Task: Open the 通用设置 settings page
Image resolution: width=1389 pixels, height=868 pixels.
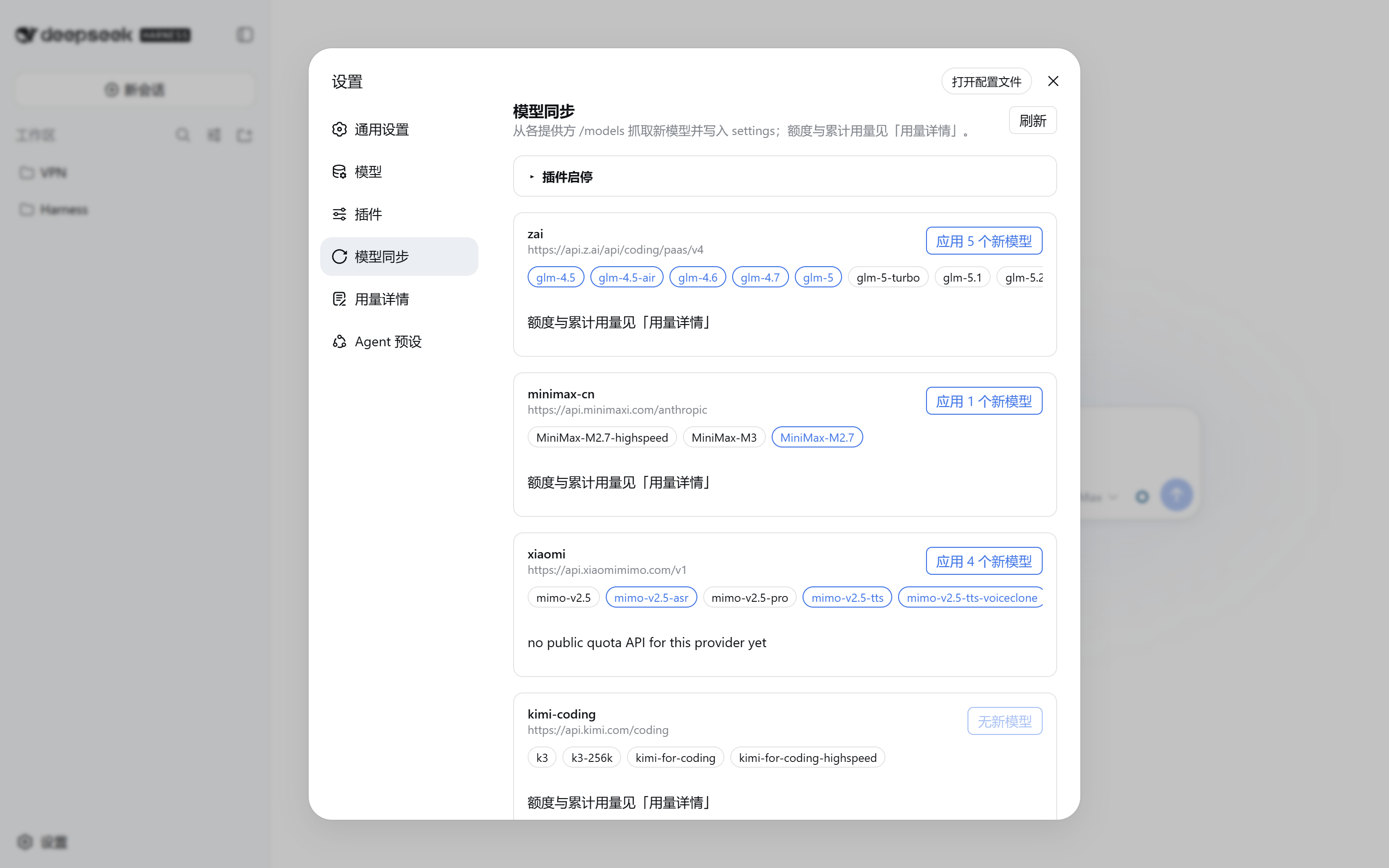Action: (x=399, y=130)
